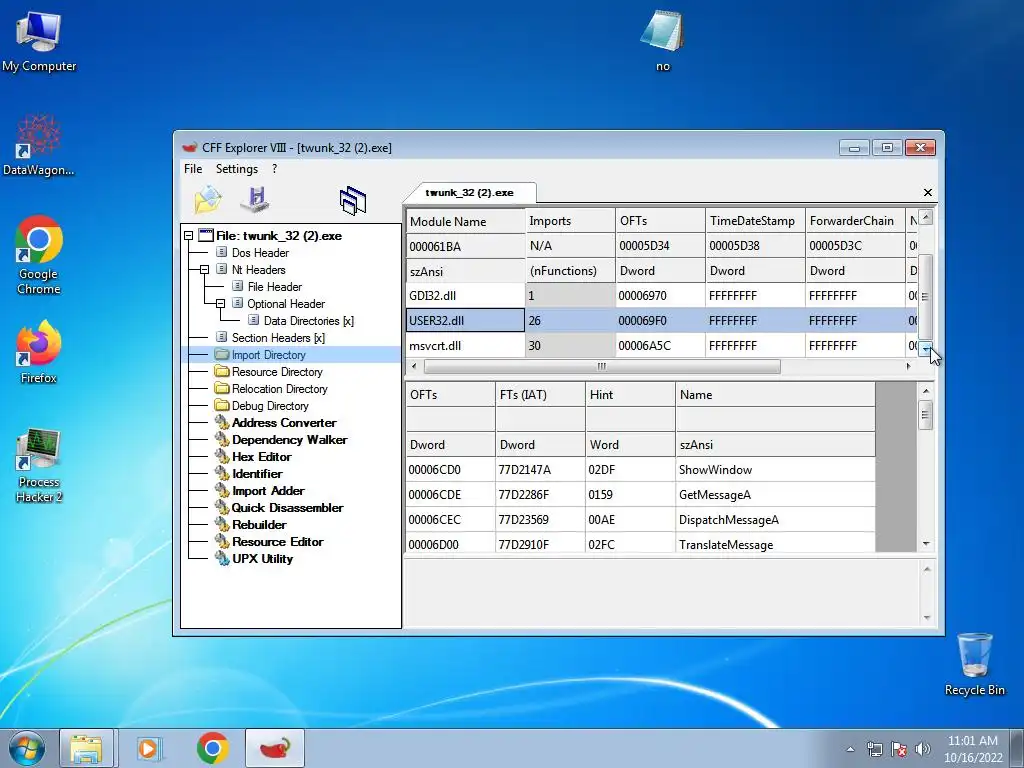Close the open file tab with X
This screenshot has height=768, width=1024.
click(x=927, y=193)
